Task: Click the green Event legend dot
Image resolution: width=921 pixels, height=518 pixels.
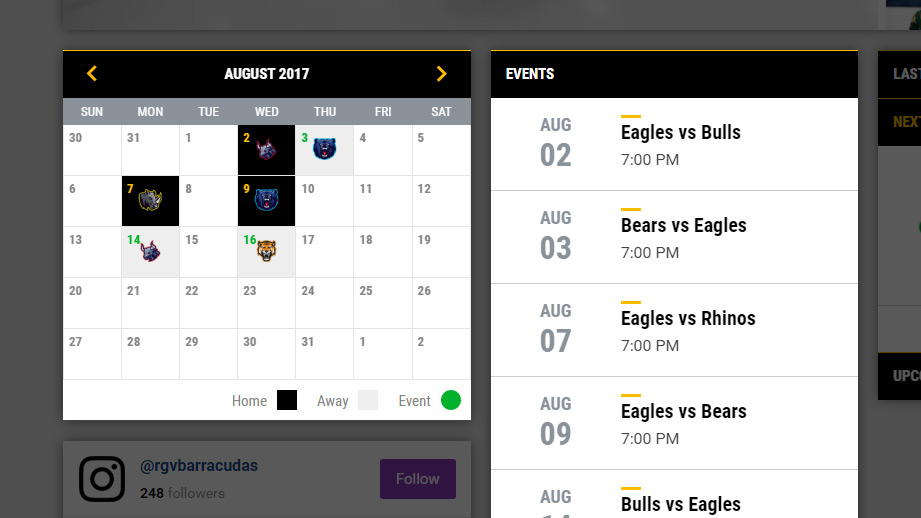Action: 451,400
